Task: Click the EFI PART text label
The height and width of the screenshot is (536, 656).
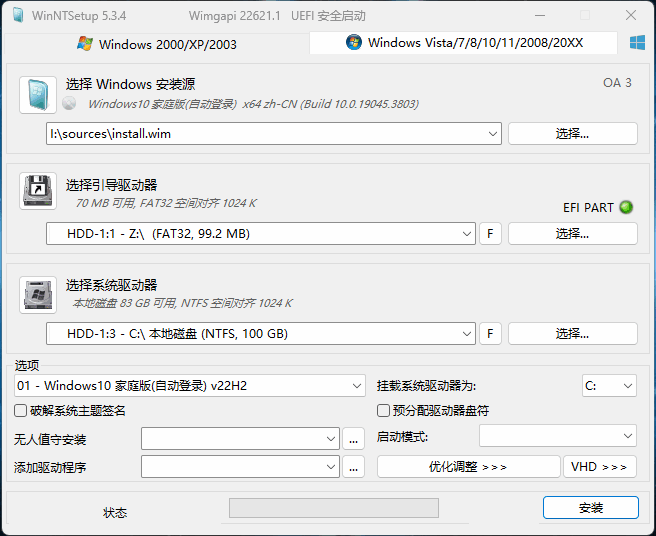Action: point(588,208)
